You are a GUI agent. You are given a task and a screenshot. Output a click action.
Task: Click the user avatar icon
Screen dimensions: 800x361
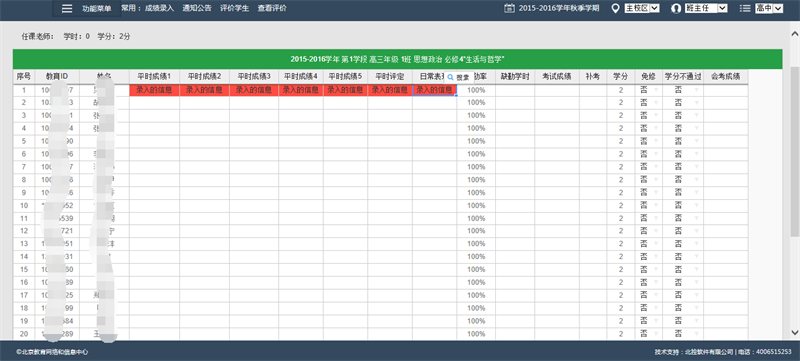[676, 8]
